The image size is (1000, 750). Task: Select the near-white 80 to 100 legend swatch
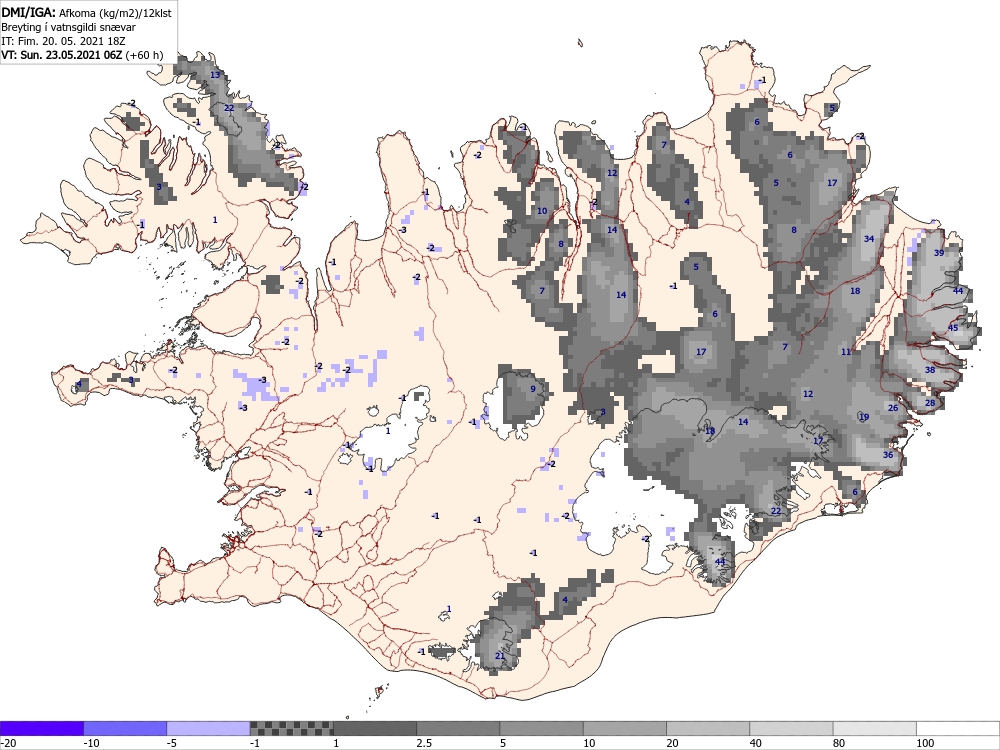875,728
